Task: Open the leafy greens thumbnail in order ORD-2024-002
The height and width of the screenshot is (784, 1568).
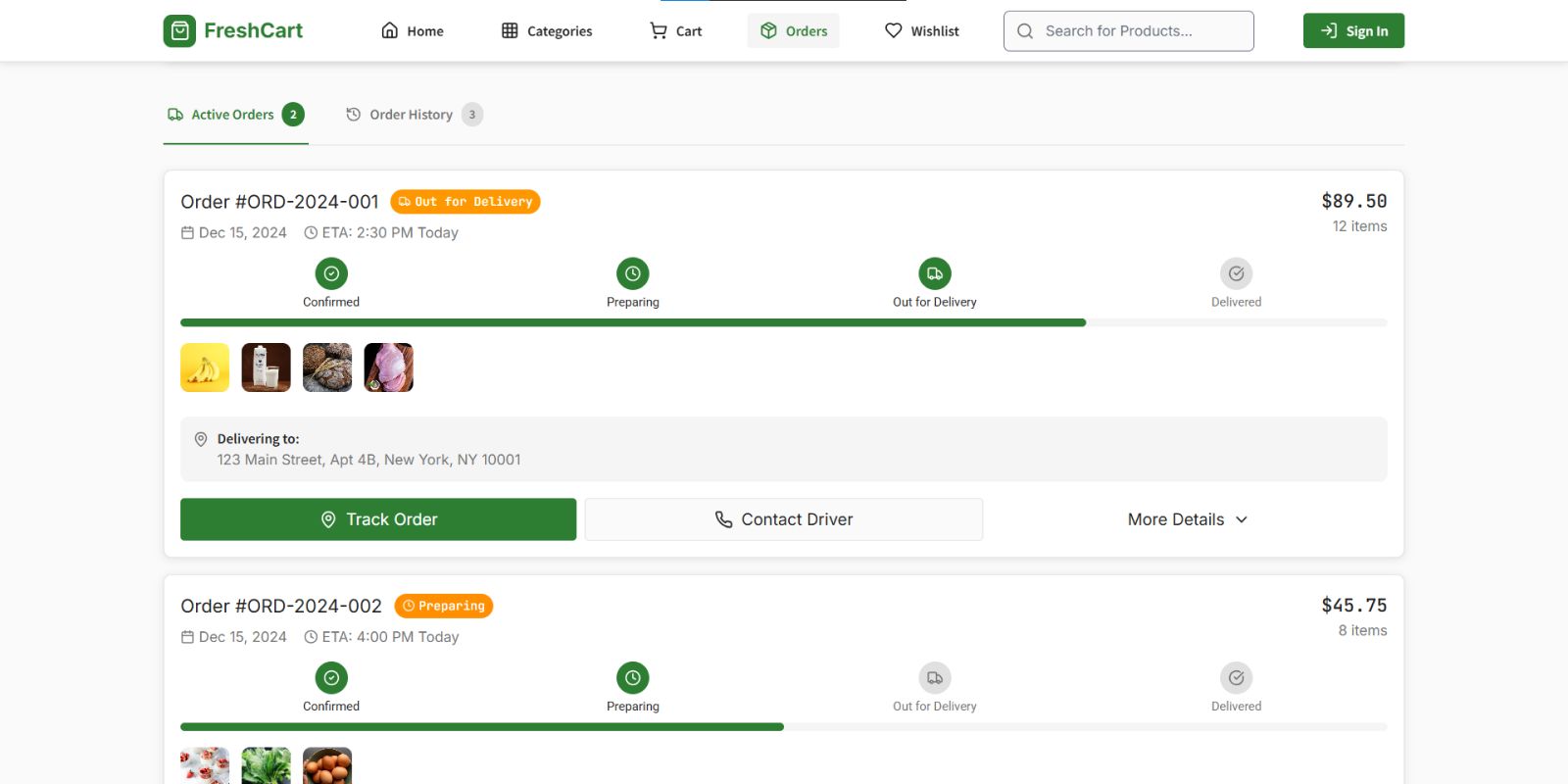Action: 267,766
